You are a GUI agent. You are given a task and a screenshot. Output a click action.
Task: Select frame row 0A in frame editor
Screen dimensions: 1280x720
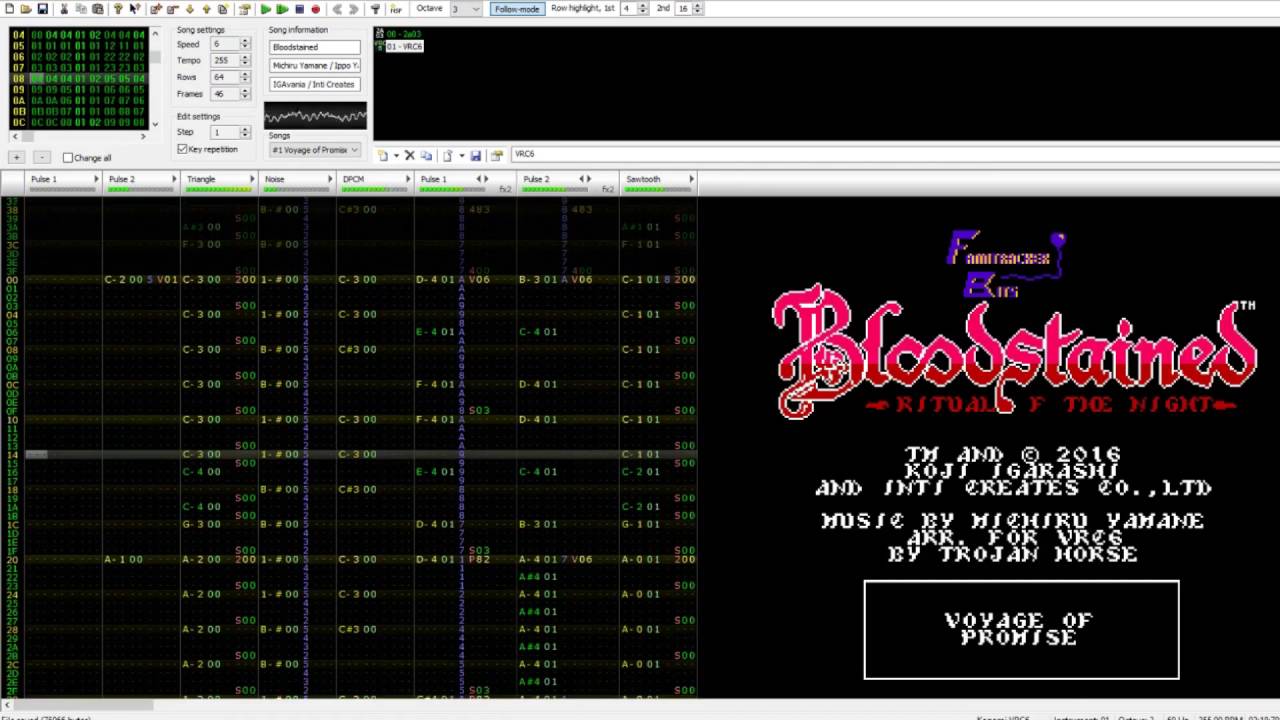pyautogui.click(x=78, y=100)
